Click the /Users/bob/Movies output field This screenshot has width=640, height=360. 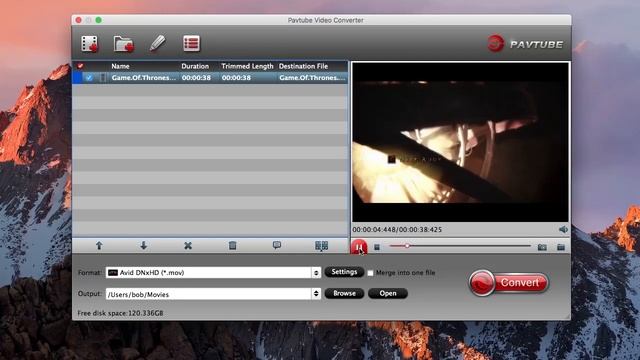point(209,294)
